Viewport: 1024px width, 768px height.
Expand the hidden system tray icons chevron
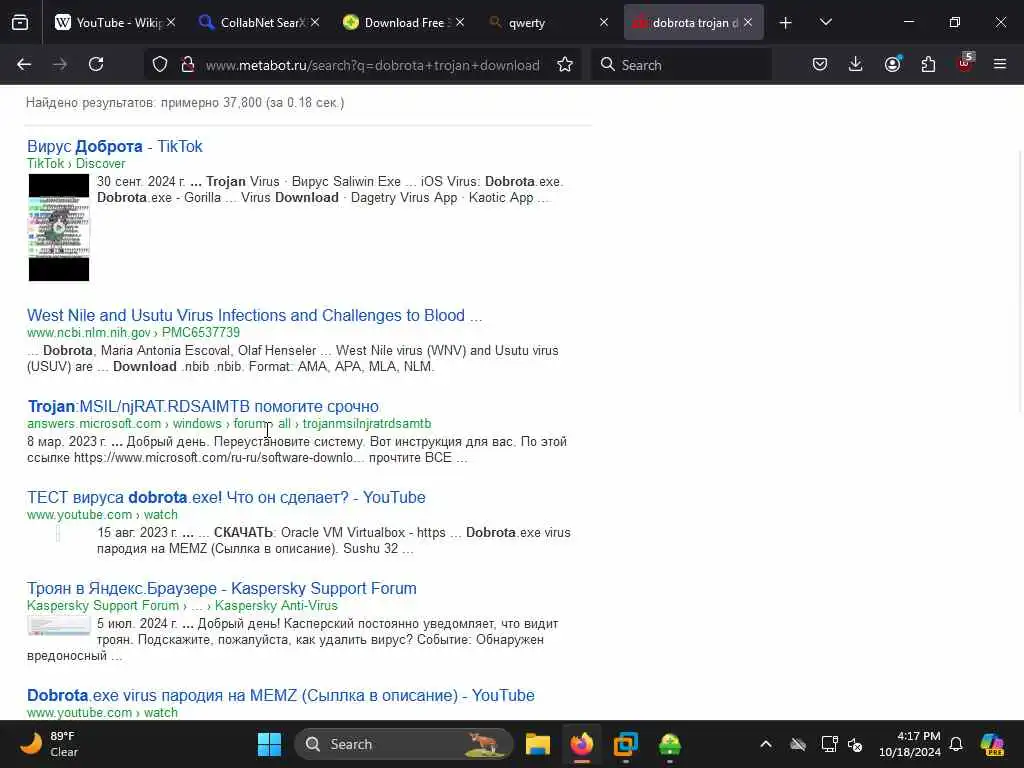[x=765, y=744]
